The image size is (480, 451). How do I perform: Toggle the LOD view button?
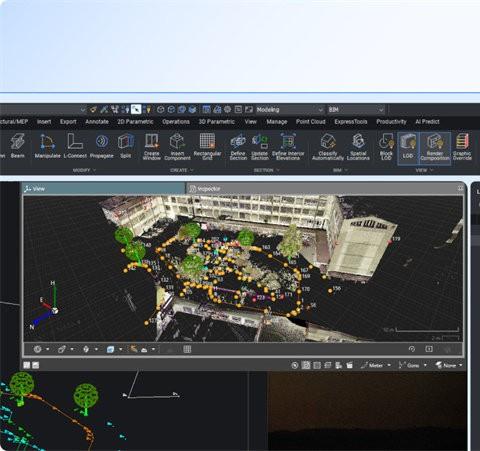(x=408, y=148)
